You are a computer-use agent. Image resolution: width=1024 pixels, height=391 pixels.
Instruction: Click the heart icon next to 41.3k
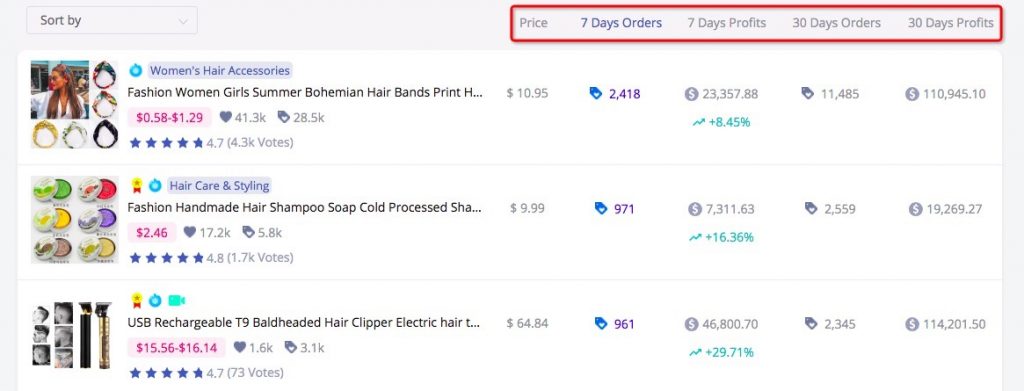click(x=226, y=117)
